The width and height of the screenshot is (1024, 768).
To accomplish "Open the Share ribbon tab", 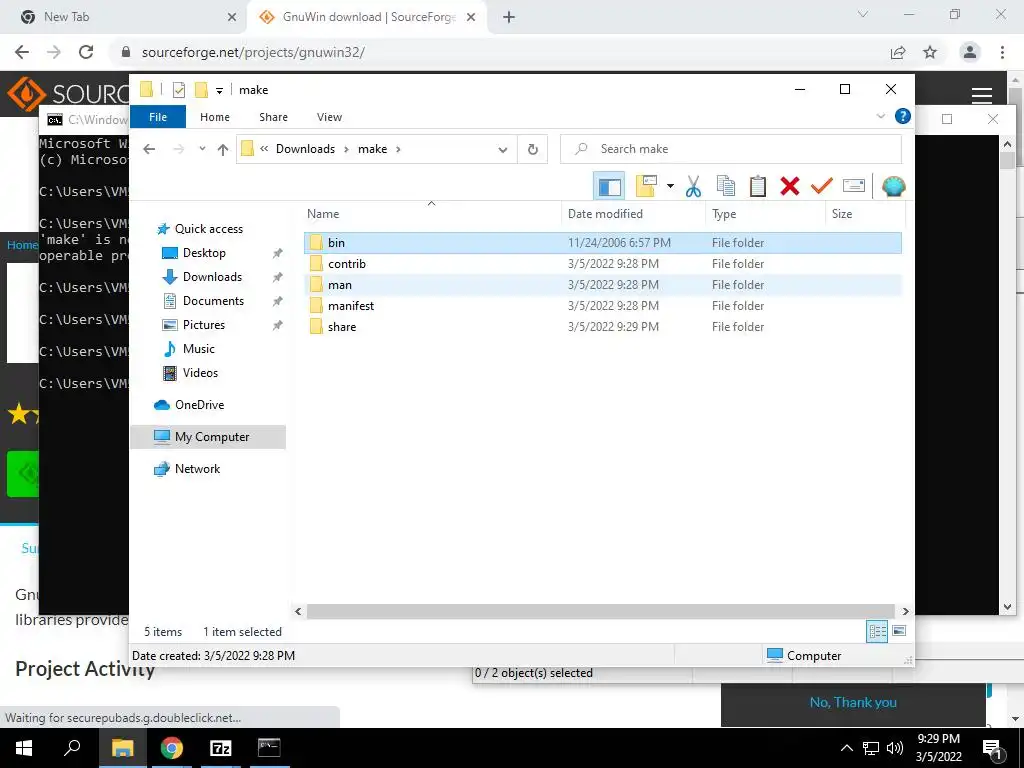I will point(273,117).
